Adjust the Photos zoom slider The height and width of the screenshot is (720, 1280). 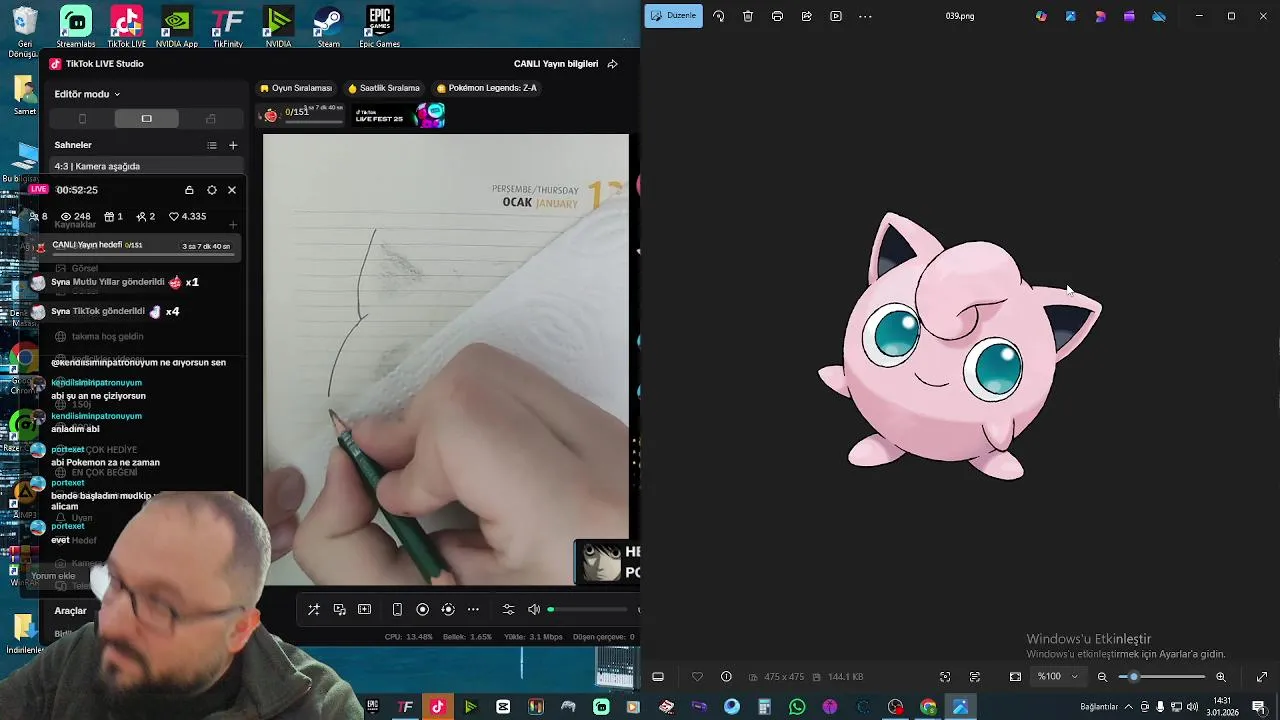click(x=1162, y=677)
